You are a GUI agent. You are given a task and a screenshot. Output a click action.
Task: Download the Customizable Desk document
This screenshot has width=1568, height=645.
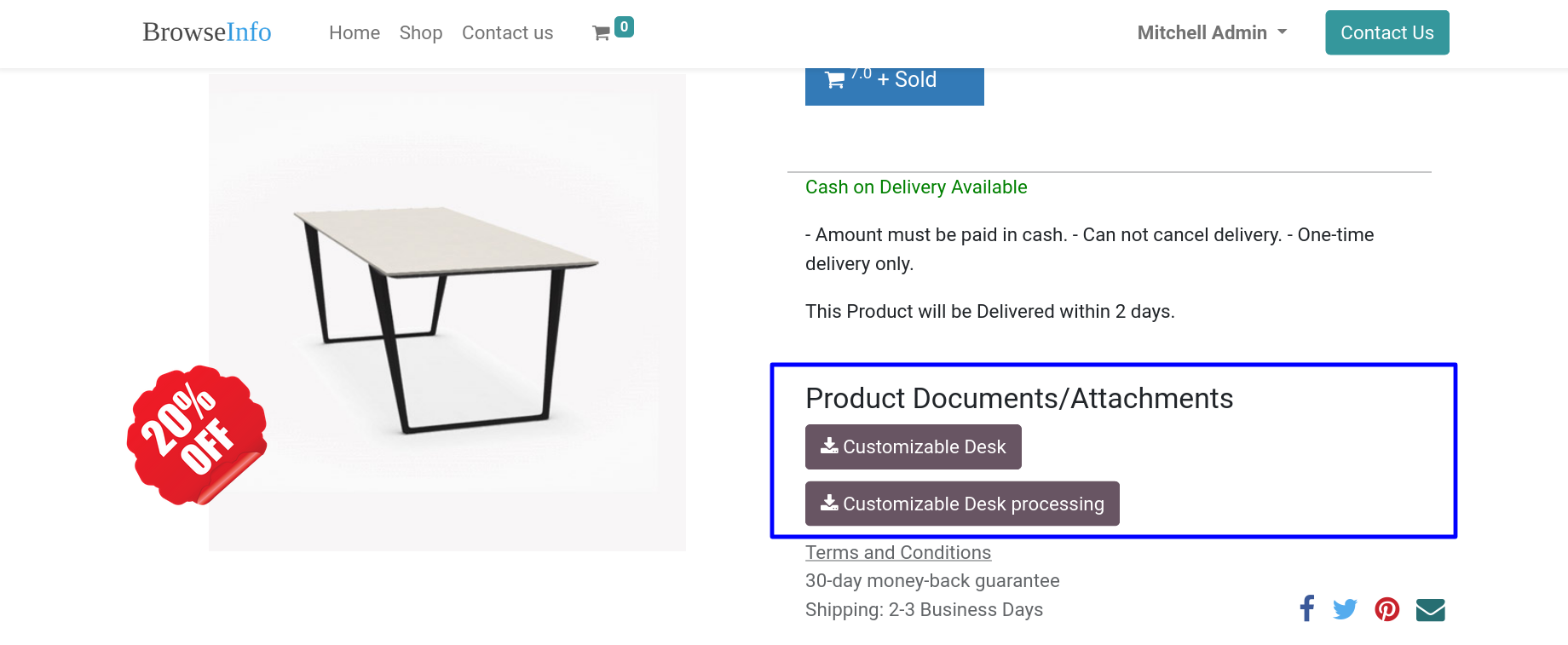(x=914, y=446)
